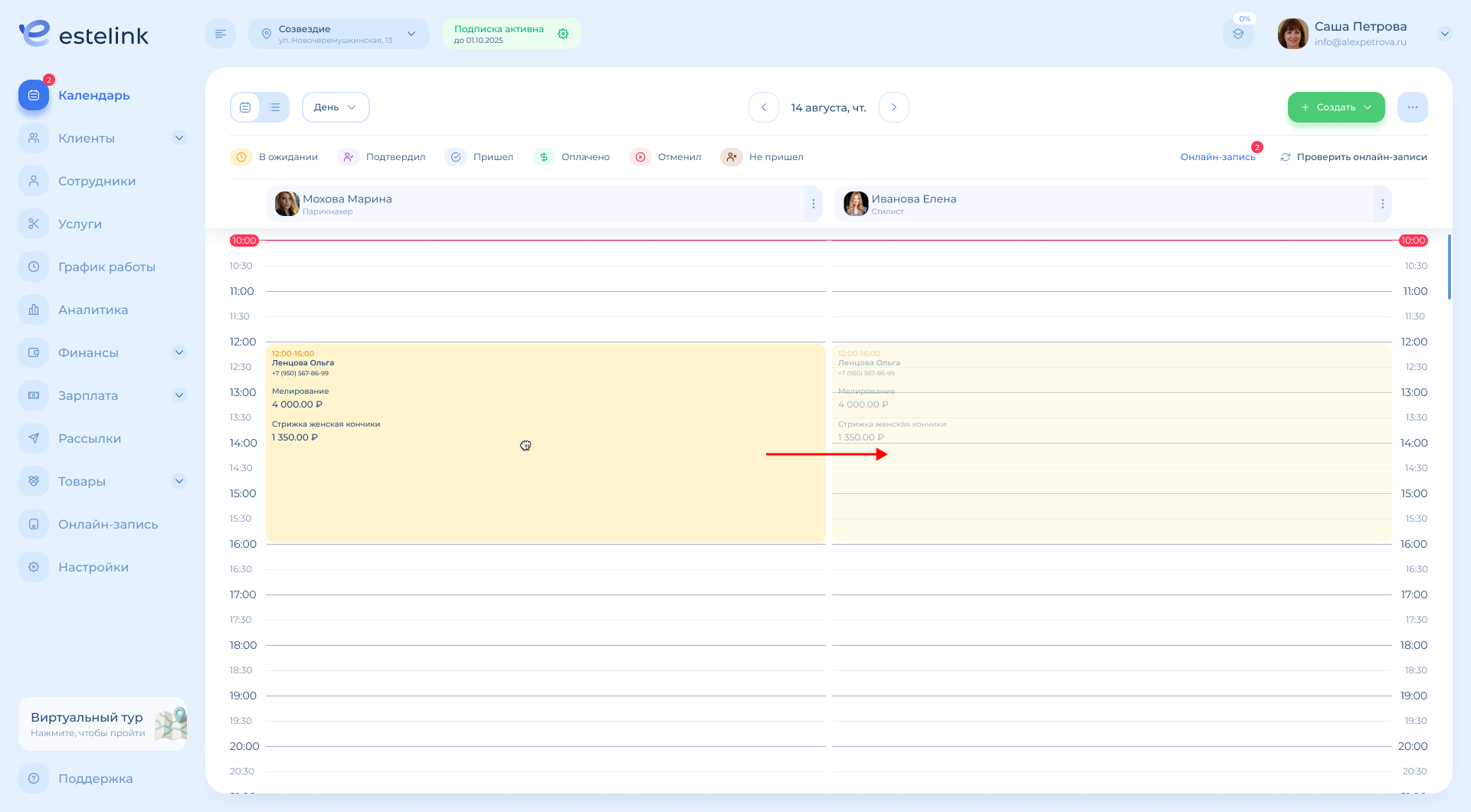The image size is (1471, 812).
Task: Expand the Клиенты submenu
Action: [179, 138]
